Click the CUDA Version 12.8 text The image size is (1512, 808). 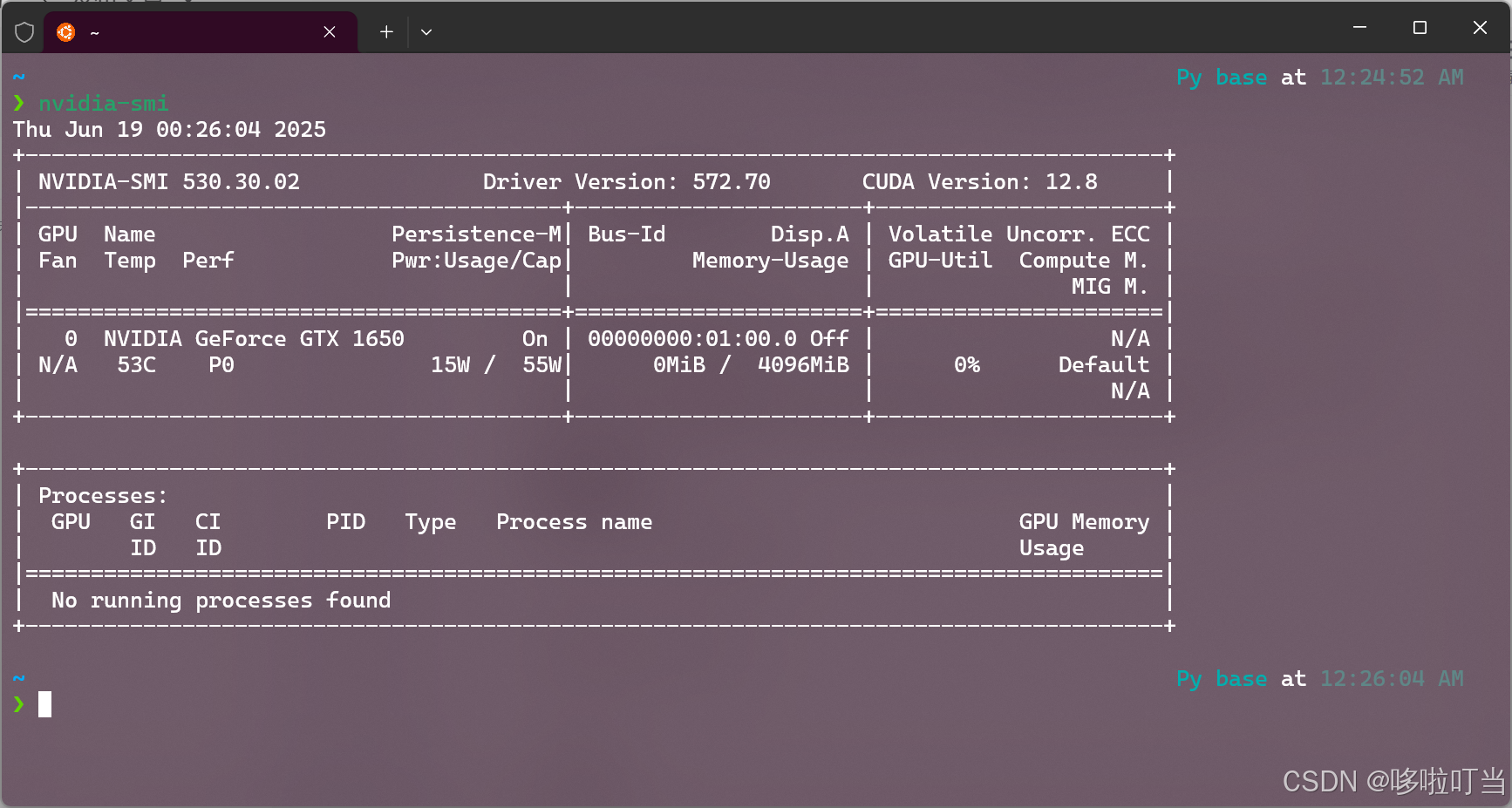pos(979,181)
